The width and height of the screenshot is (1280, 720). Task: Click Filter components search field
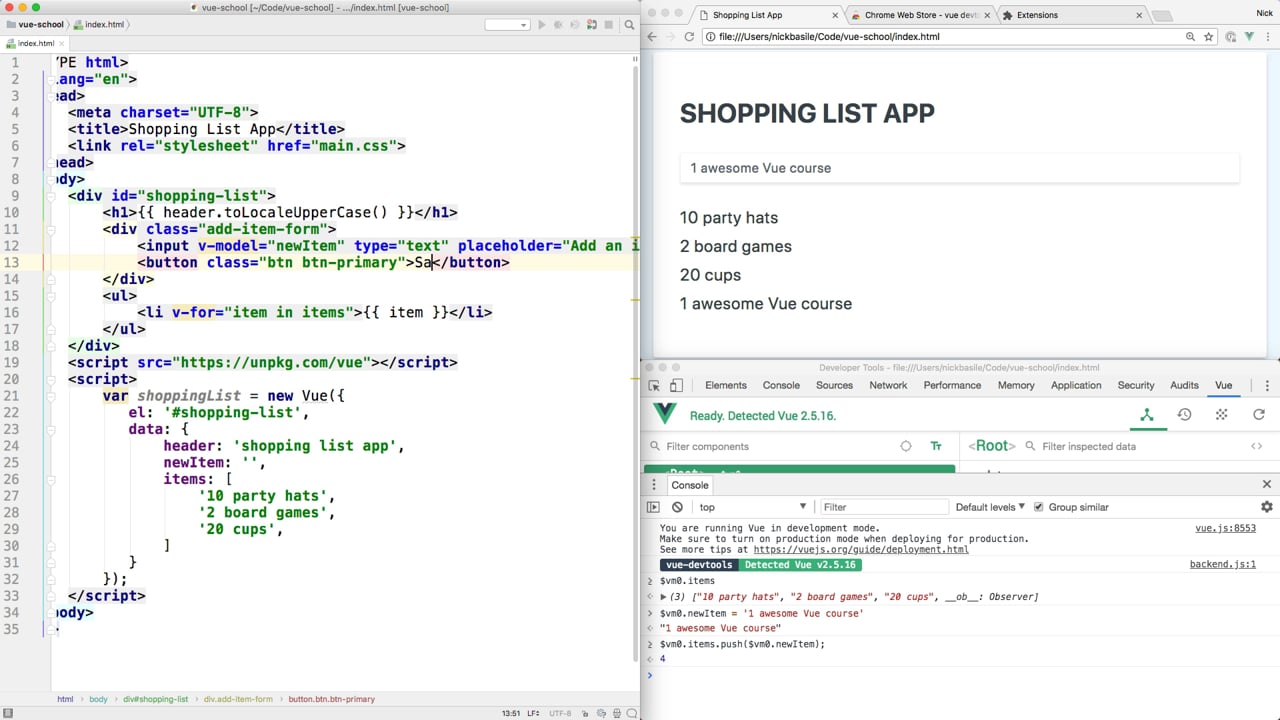770,446
